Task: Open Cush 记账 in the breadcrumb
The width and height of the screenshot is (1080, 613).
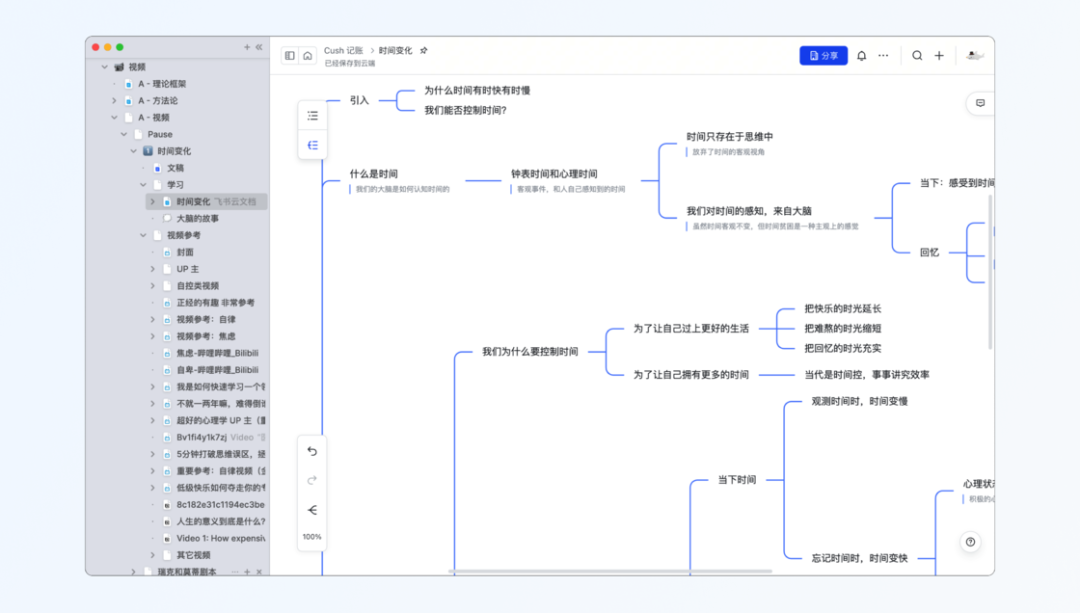Action: (344, 50)
